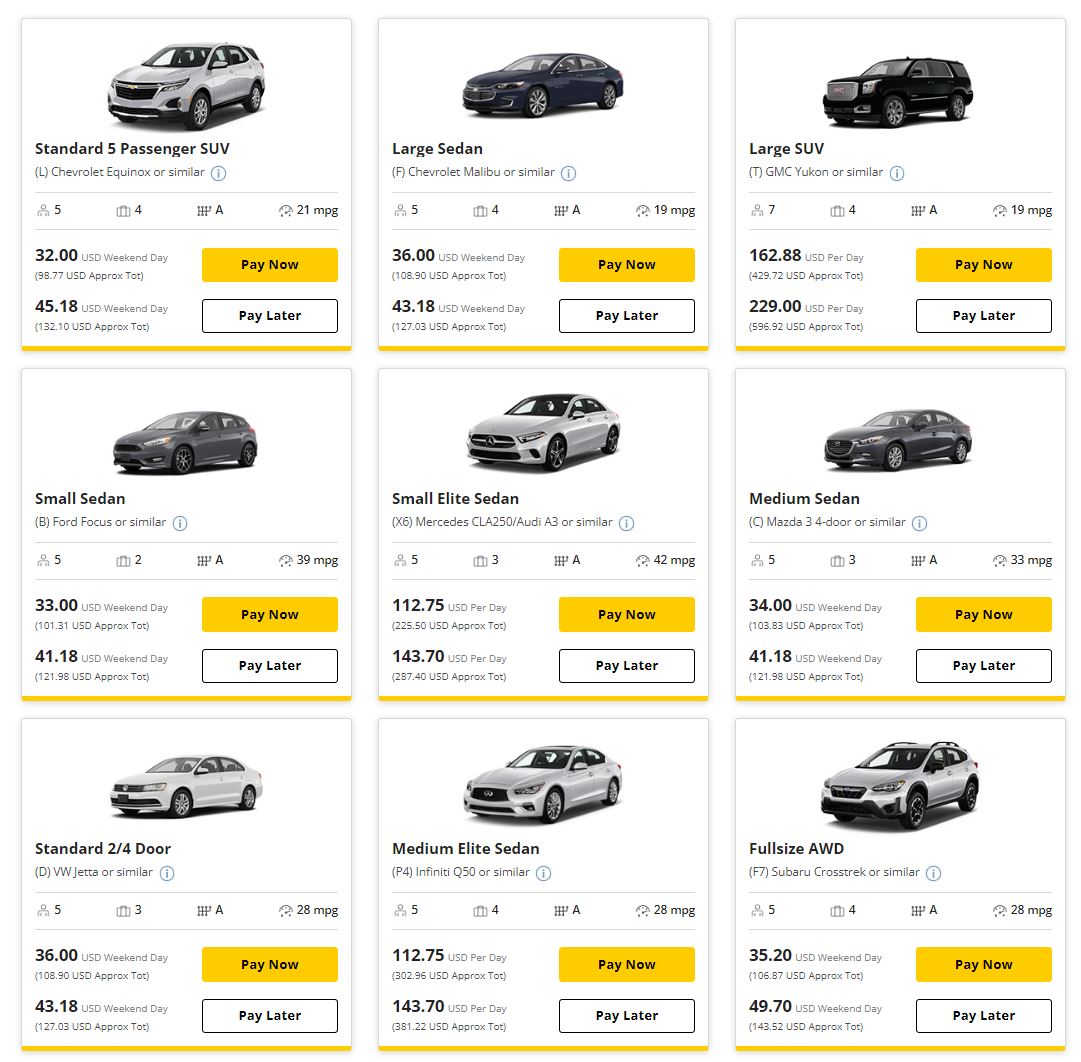Click the info icon next to Infiniti Q50
This screenshot has width=1081, height=1062.
[542, 872]
